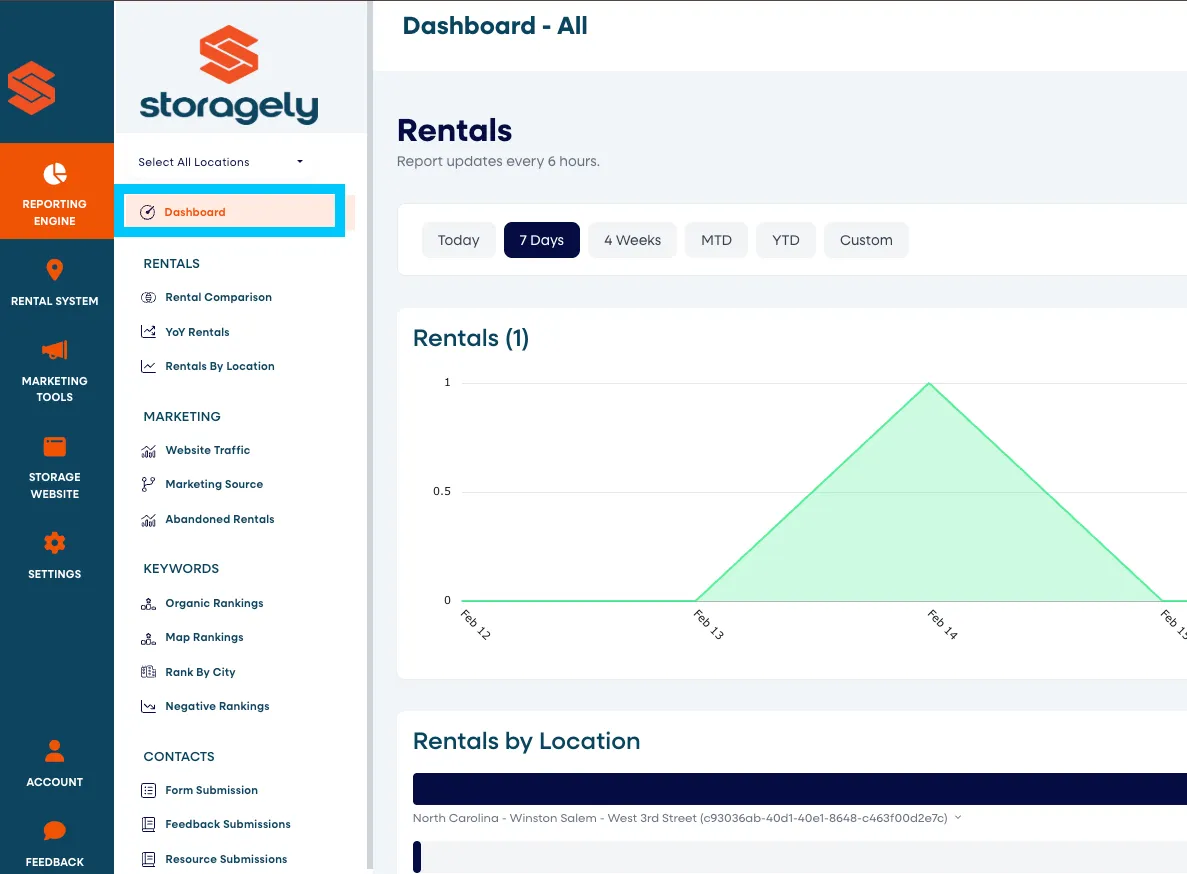Expand the Winston Salem location chevron

958,817
